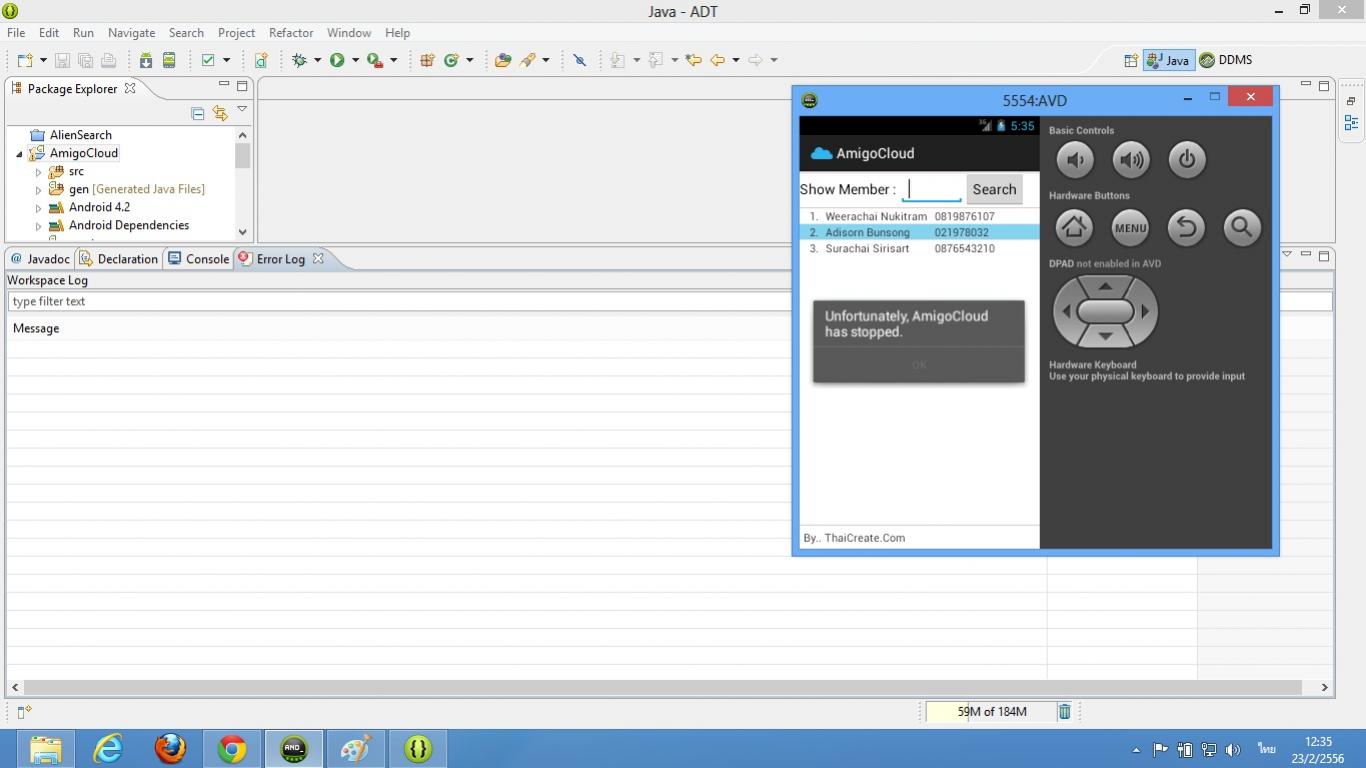Expand the Android Dependencies node
Screen dimensions: 1366x768
tap(39, 226)
